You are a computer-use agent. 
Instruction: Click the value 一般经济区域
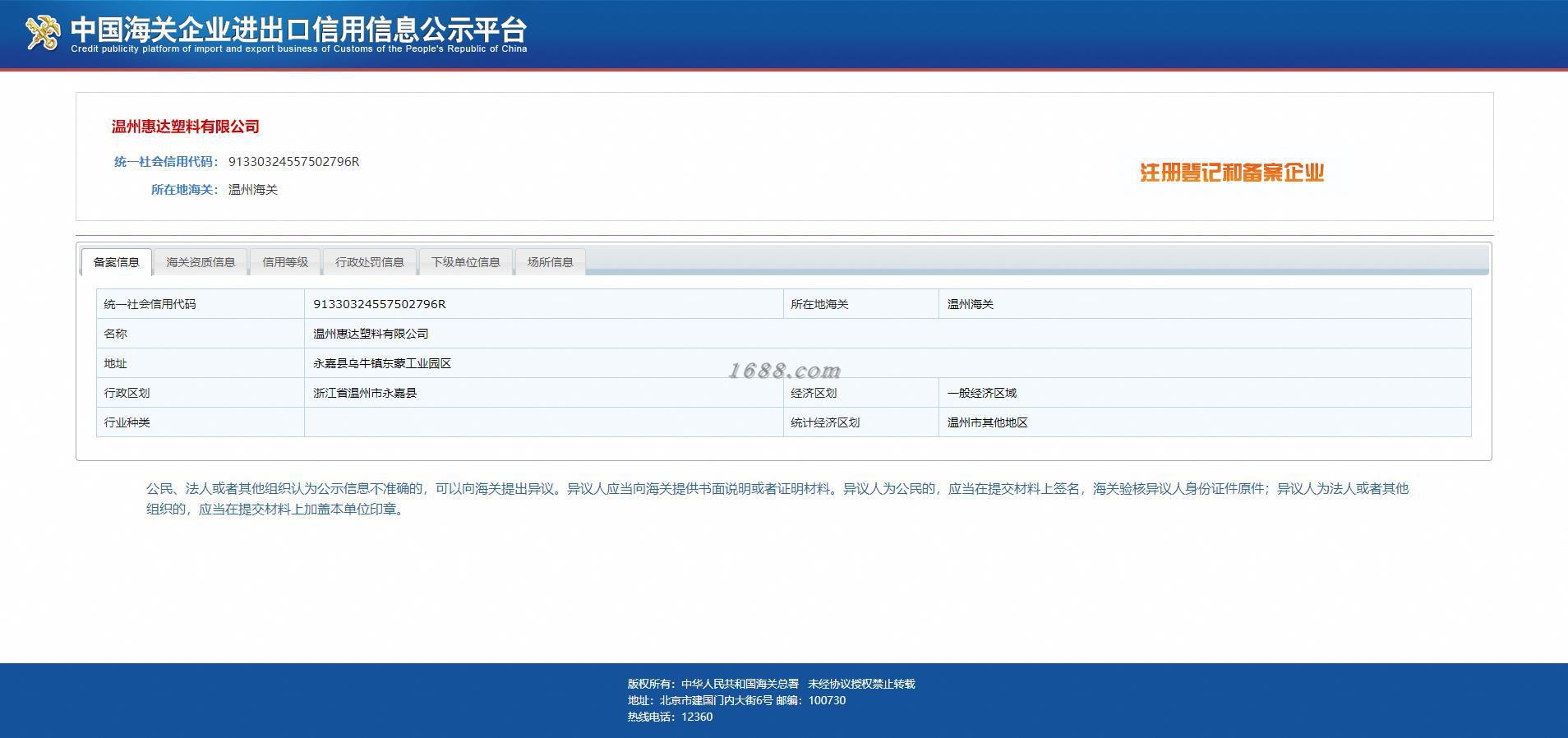981,393
